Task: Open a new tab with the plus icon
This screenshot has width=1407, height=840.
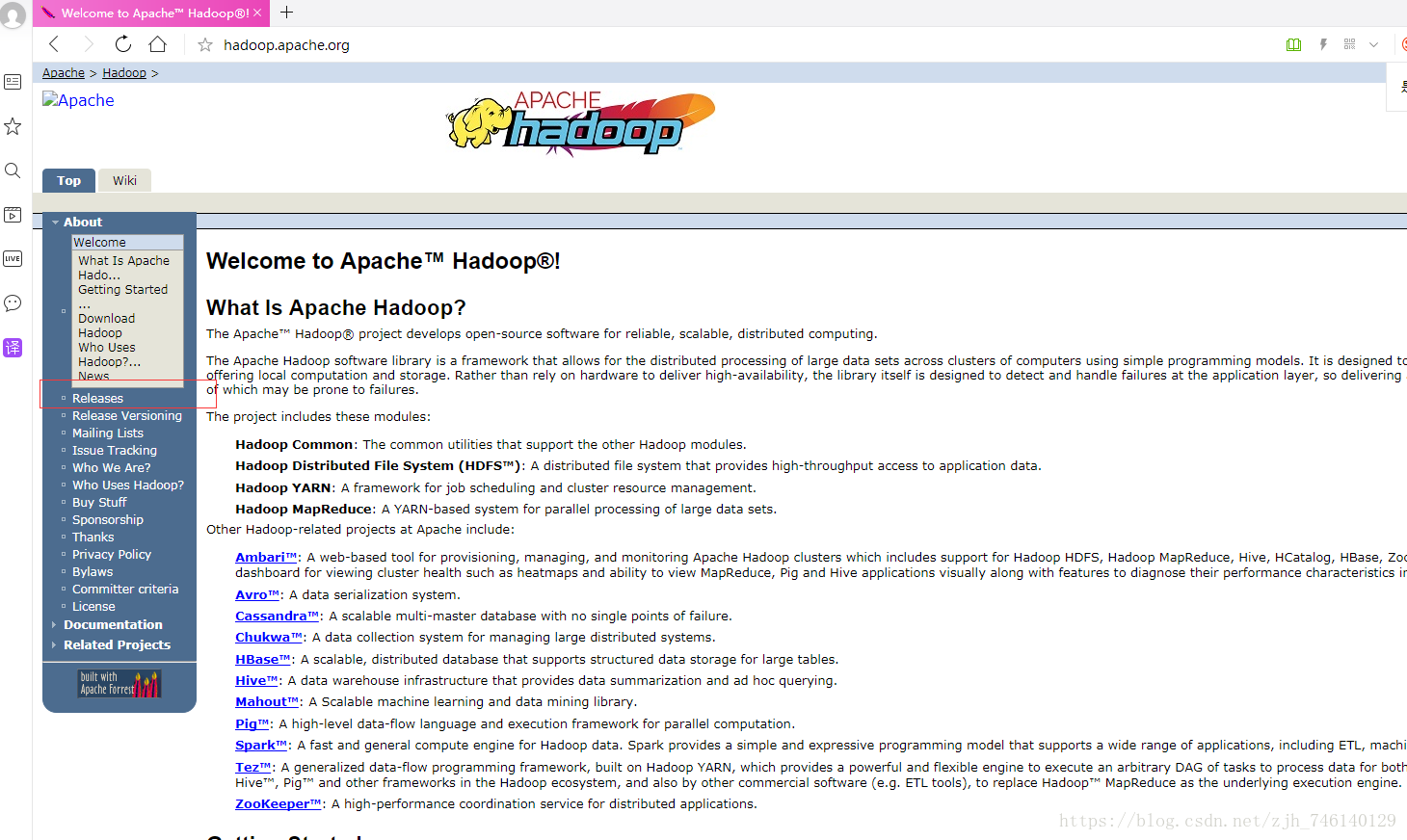Action: [286, 13]
